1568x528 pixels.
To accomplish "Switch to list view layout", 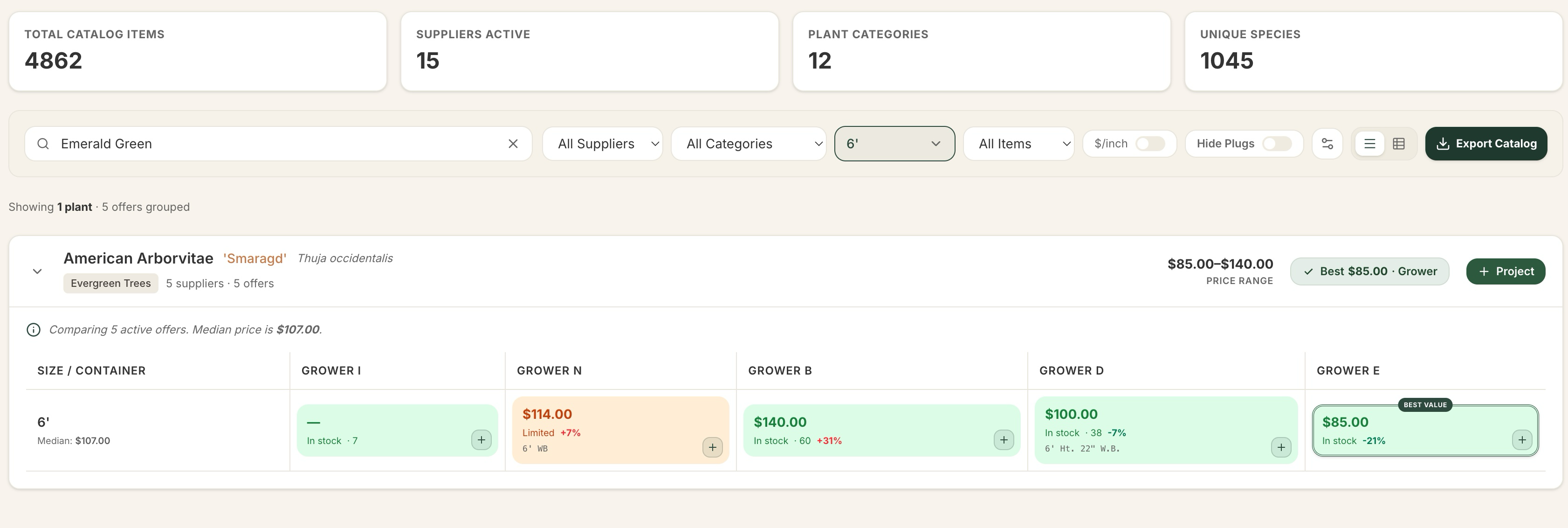I will [x=1369, y=144].
